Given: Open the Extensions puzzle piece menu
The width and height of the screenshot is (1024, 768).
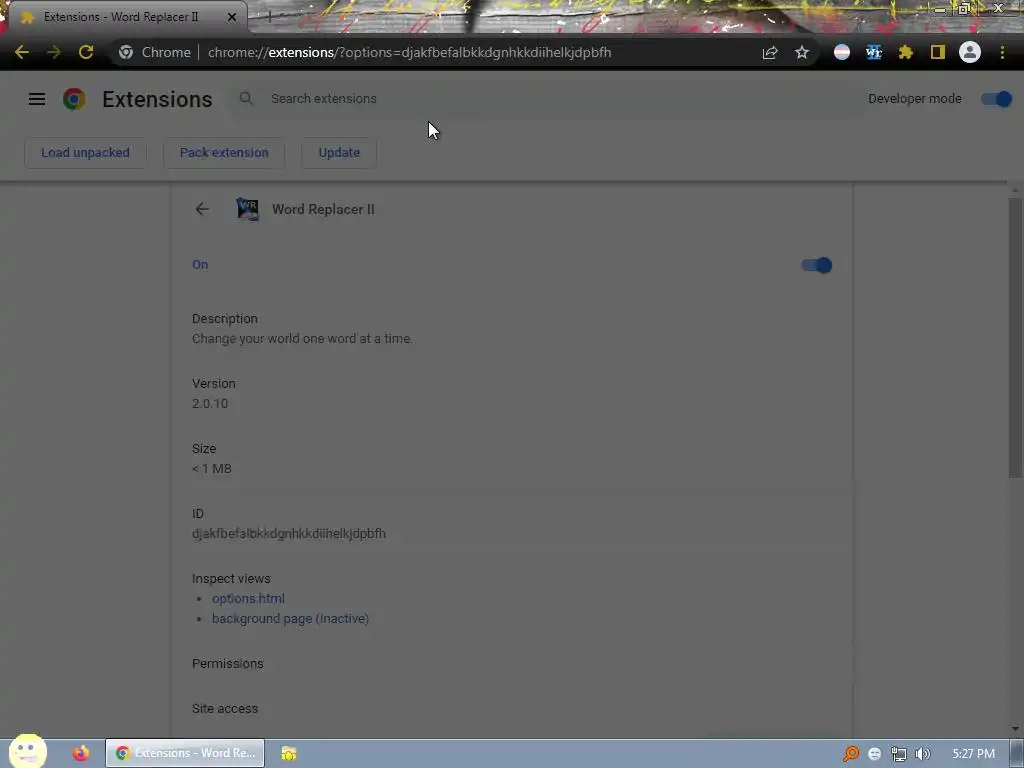Looking at the screenshot, I should pyautogui.click(x=906, y=52).
